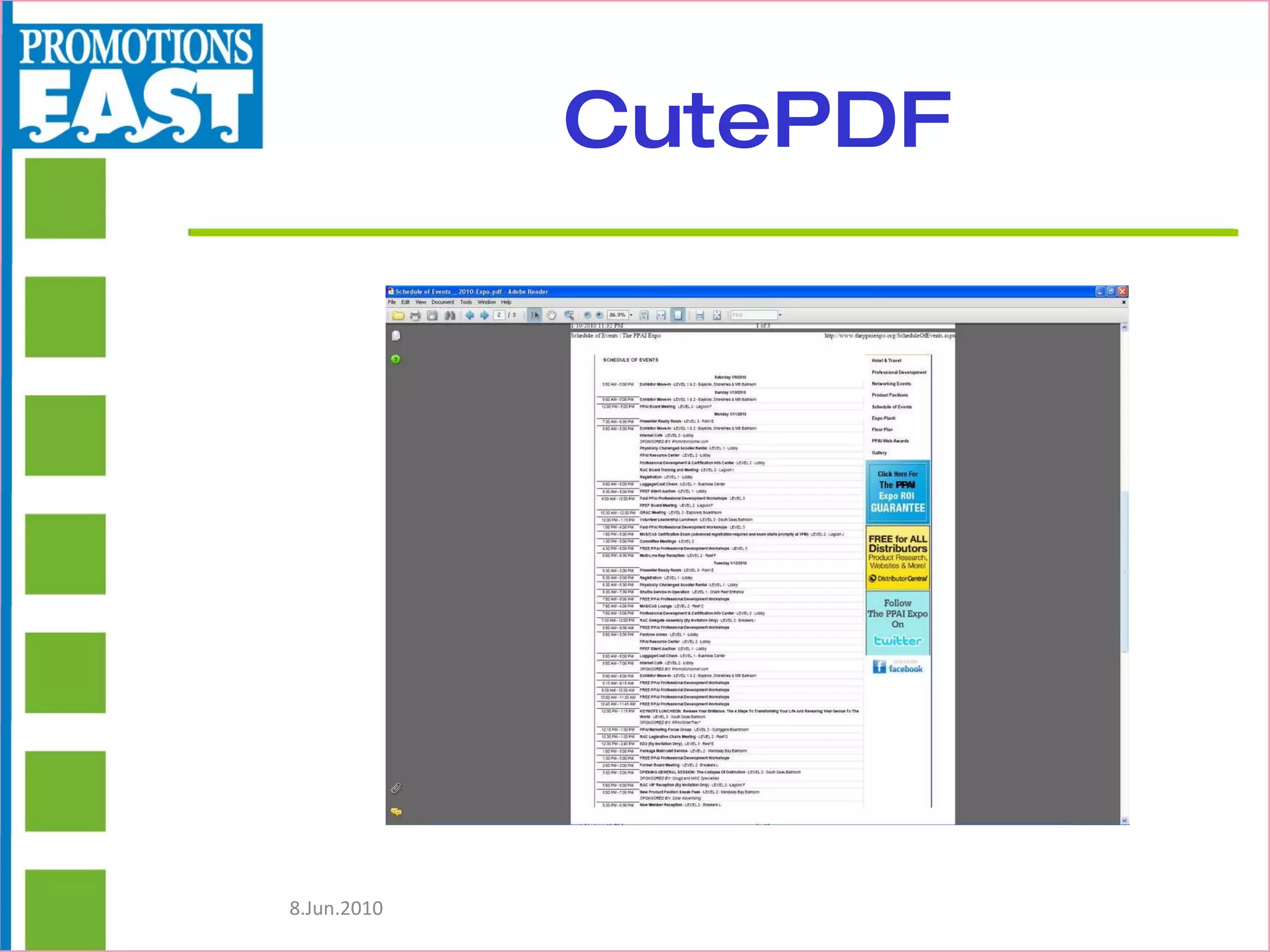Screen dimensions: 1270x952
Task: Click the Save a copy floppy icon
Action: coord(433,315)
